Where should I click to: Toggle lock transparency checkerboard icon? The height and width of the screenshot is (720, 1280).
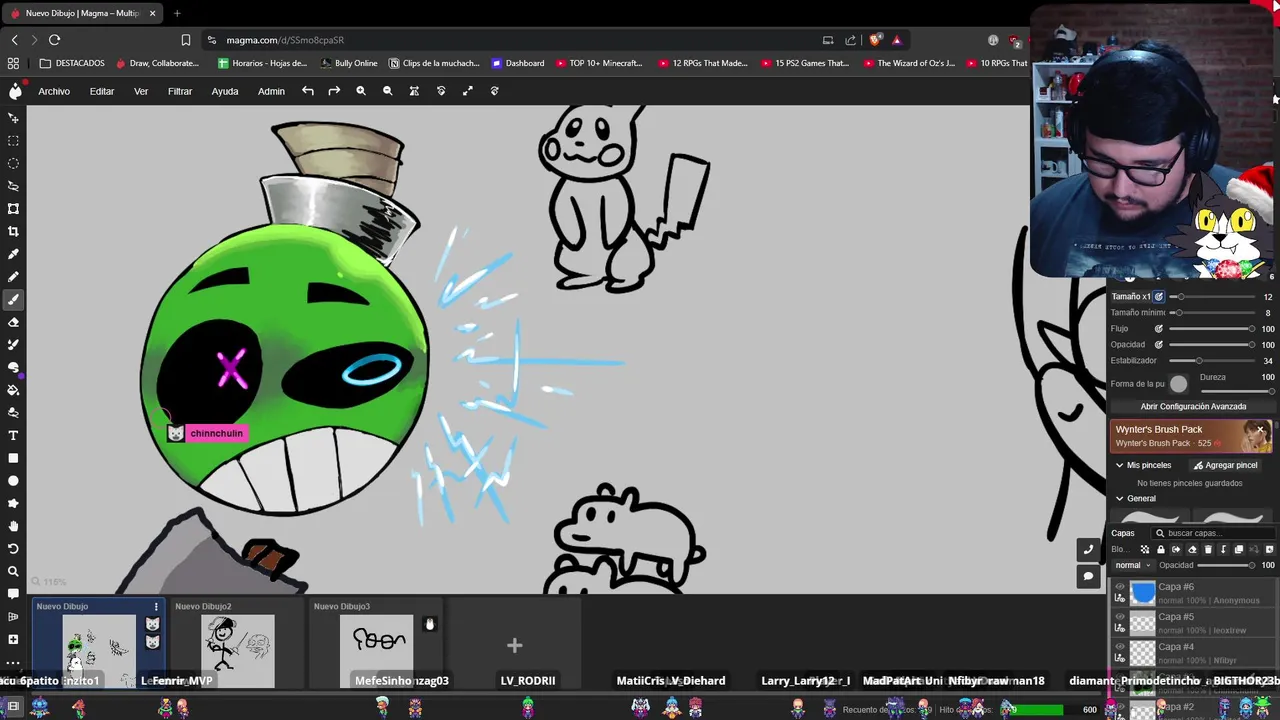(x=1145, y=549)
